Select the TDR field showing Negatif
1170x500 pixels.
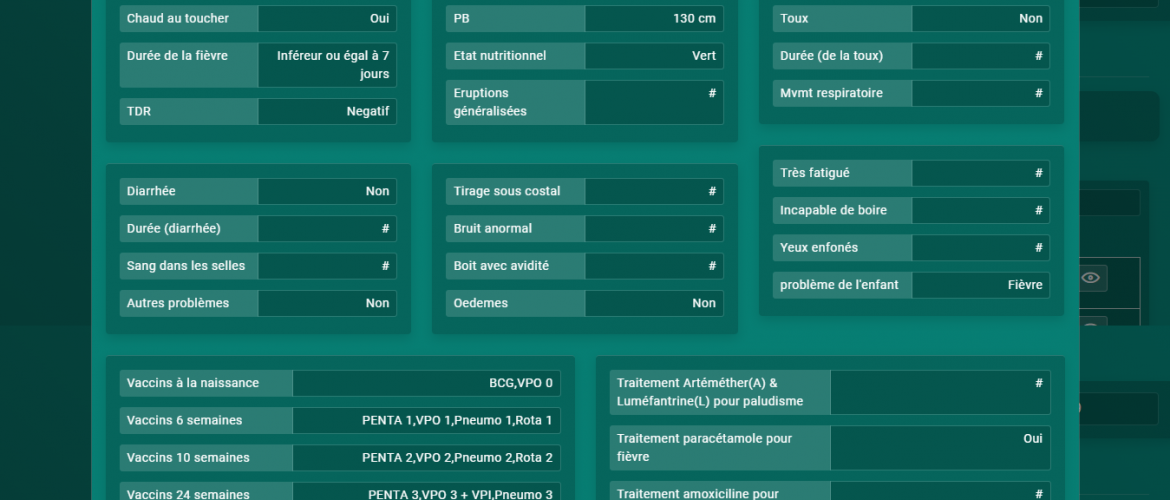pos(327,112)
